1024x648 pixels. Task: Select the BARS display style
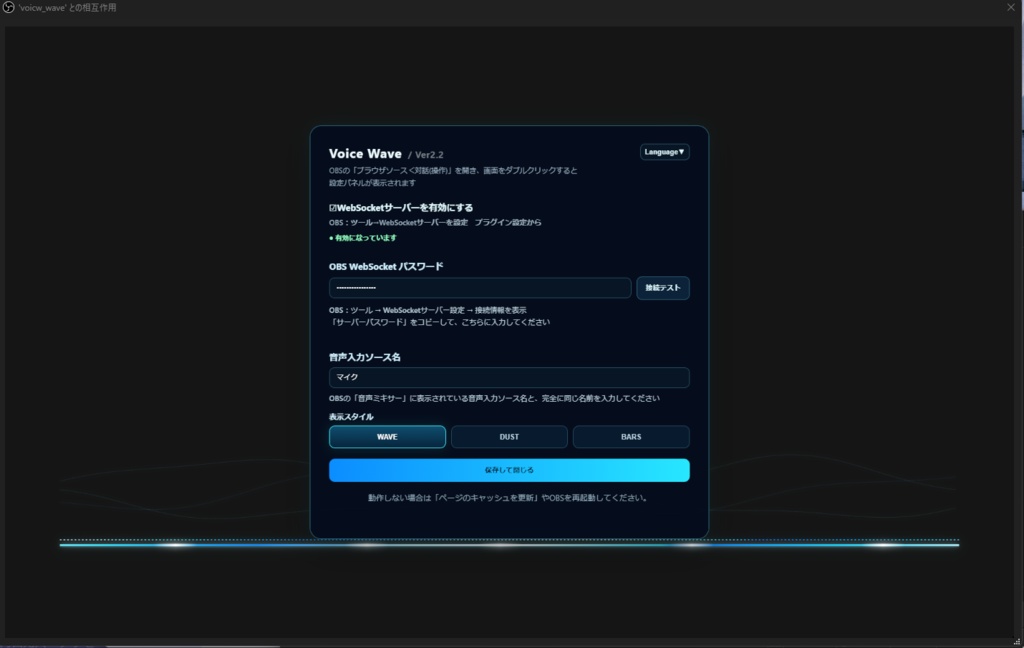point(631,437)
